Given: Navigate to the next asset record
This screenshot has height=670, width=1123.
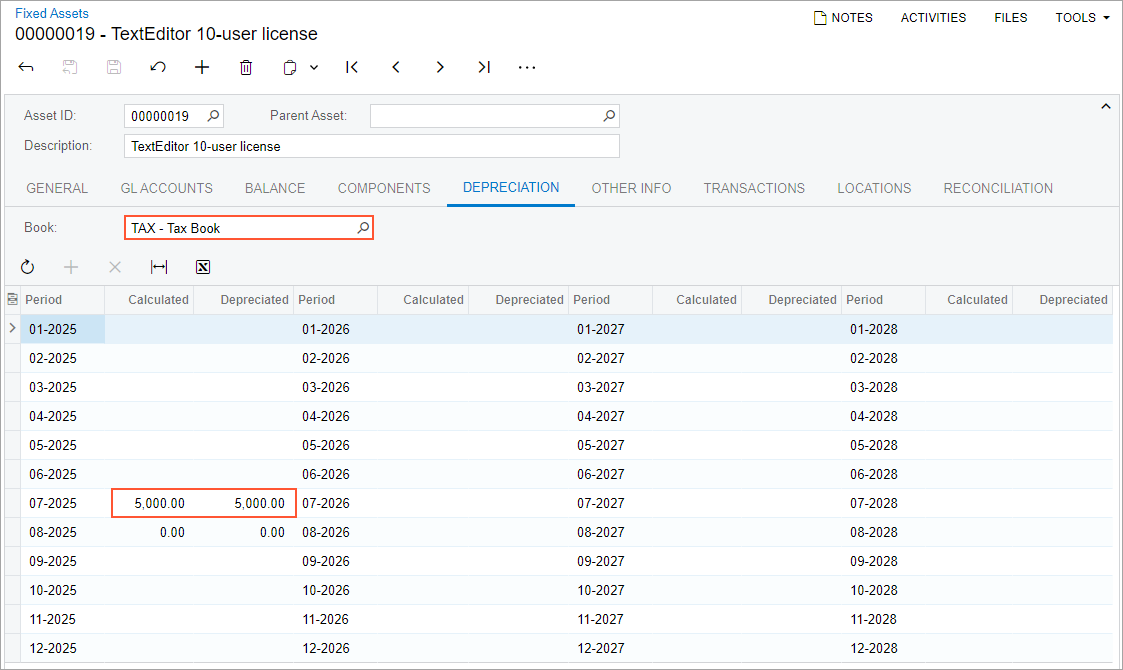Looking at the screenshot, I should [440, 67].
